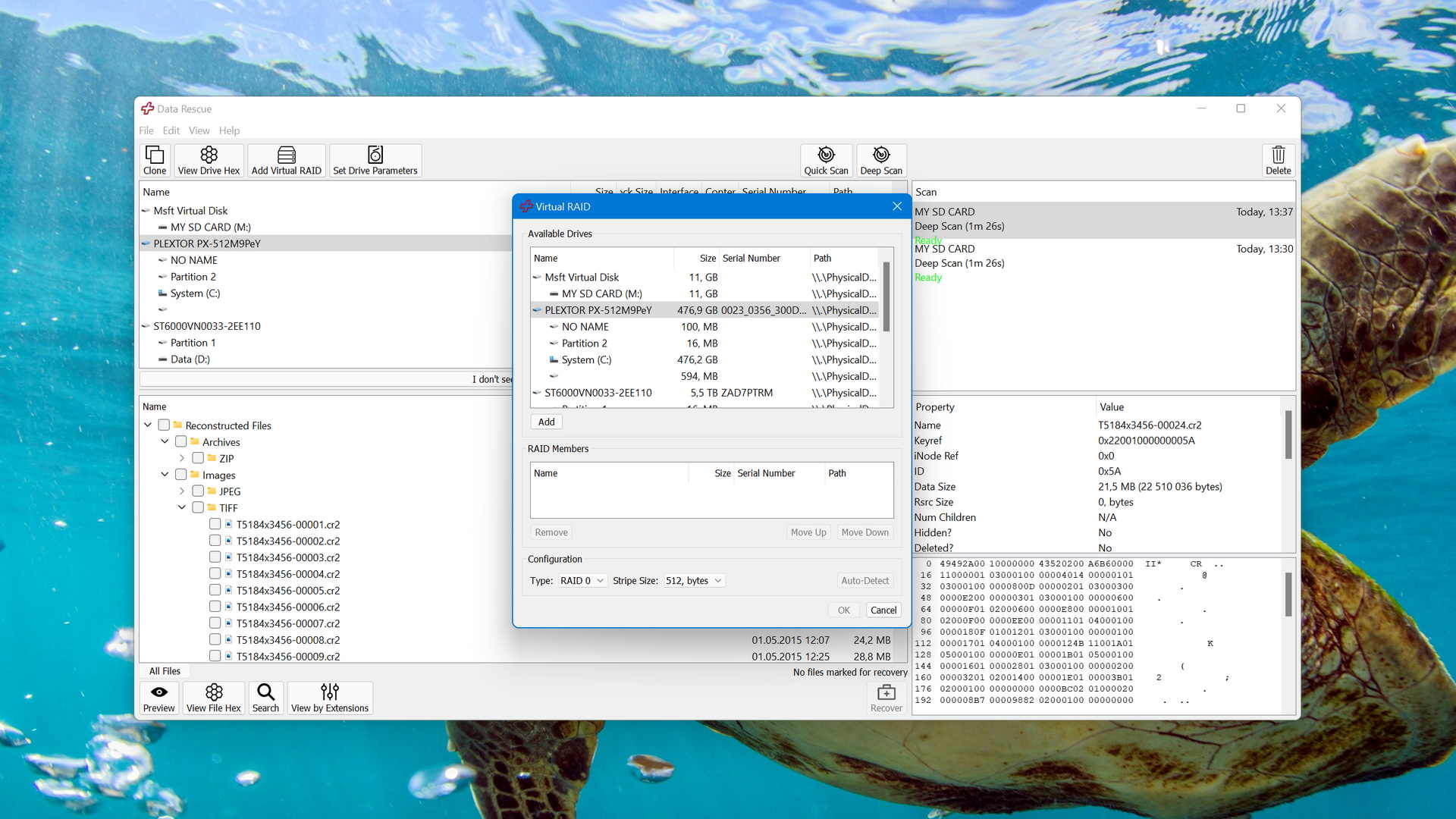Open Preview for selected file

point(158,698)
